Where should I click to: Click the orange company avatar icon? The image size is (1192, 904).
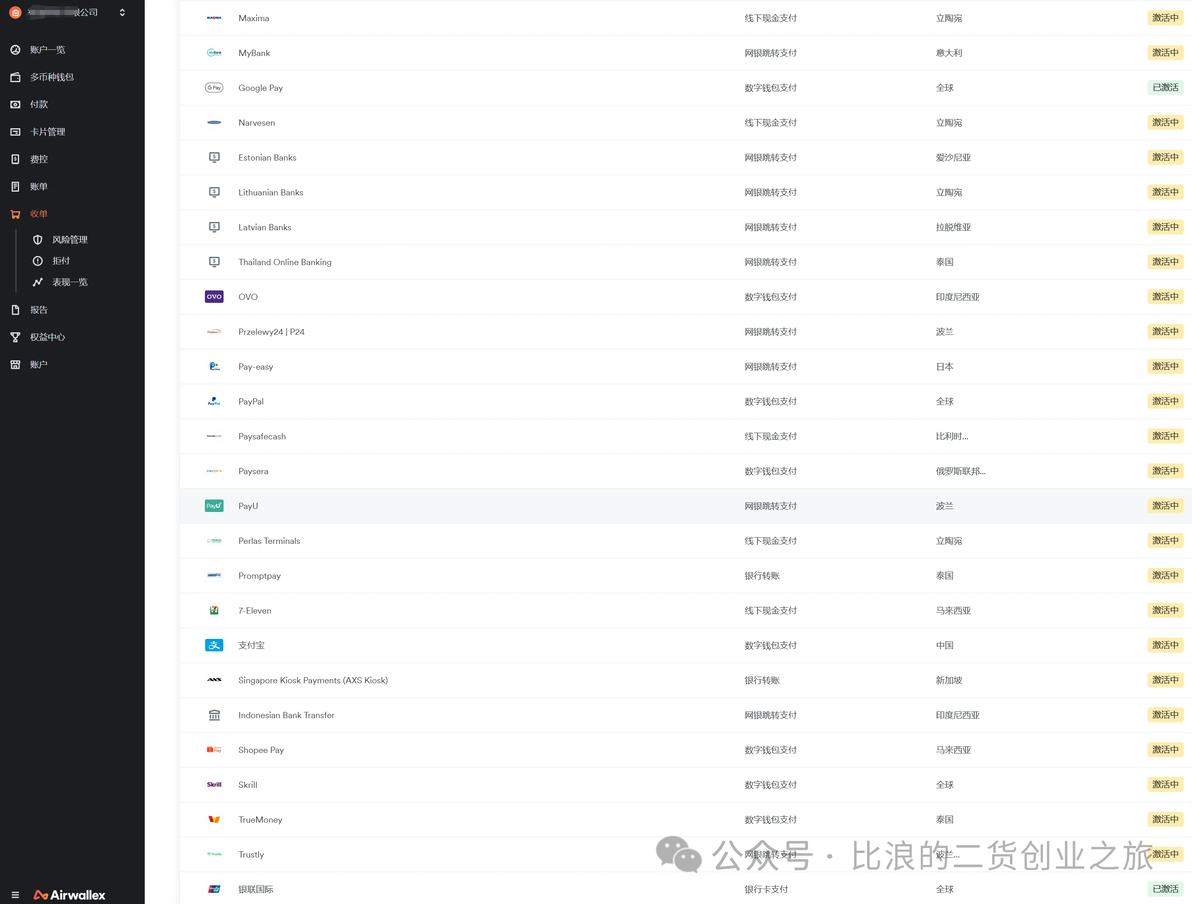(14, 12)
